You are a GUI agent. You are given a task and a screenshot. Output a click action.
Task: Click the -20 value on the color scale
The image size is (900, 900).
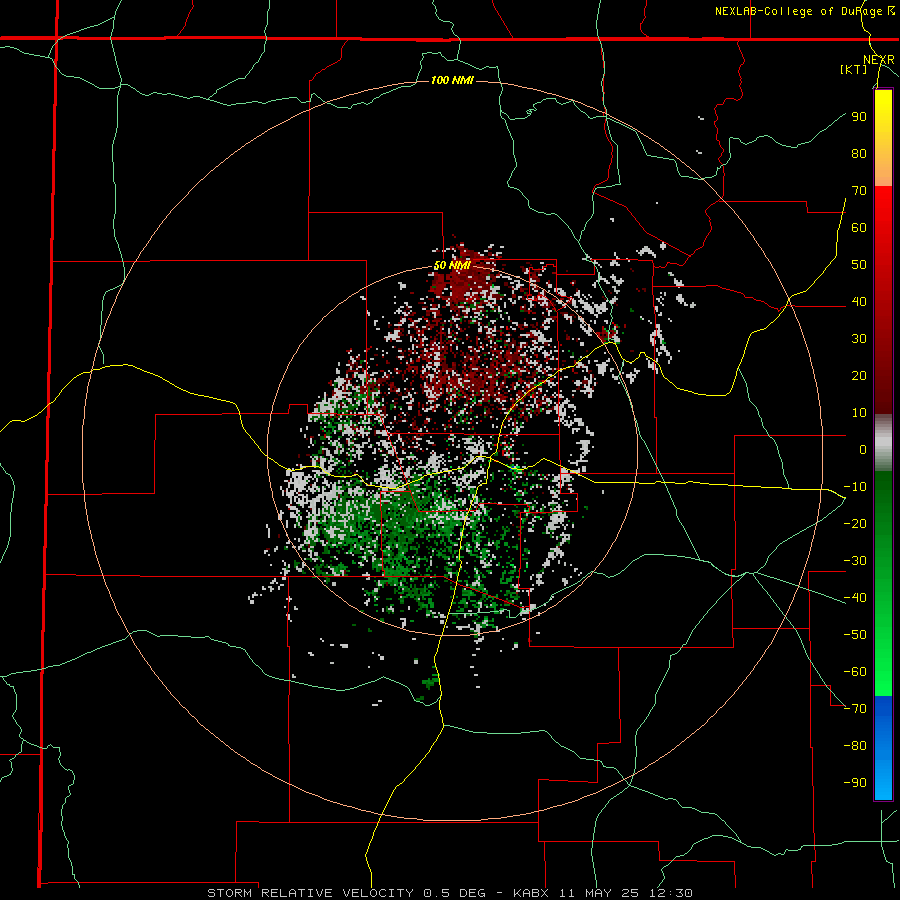(855, 523)
